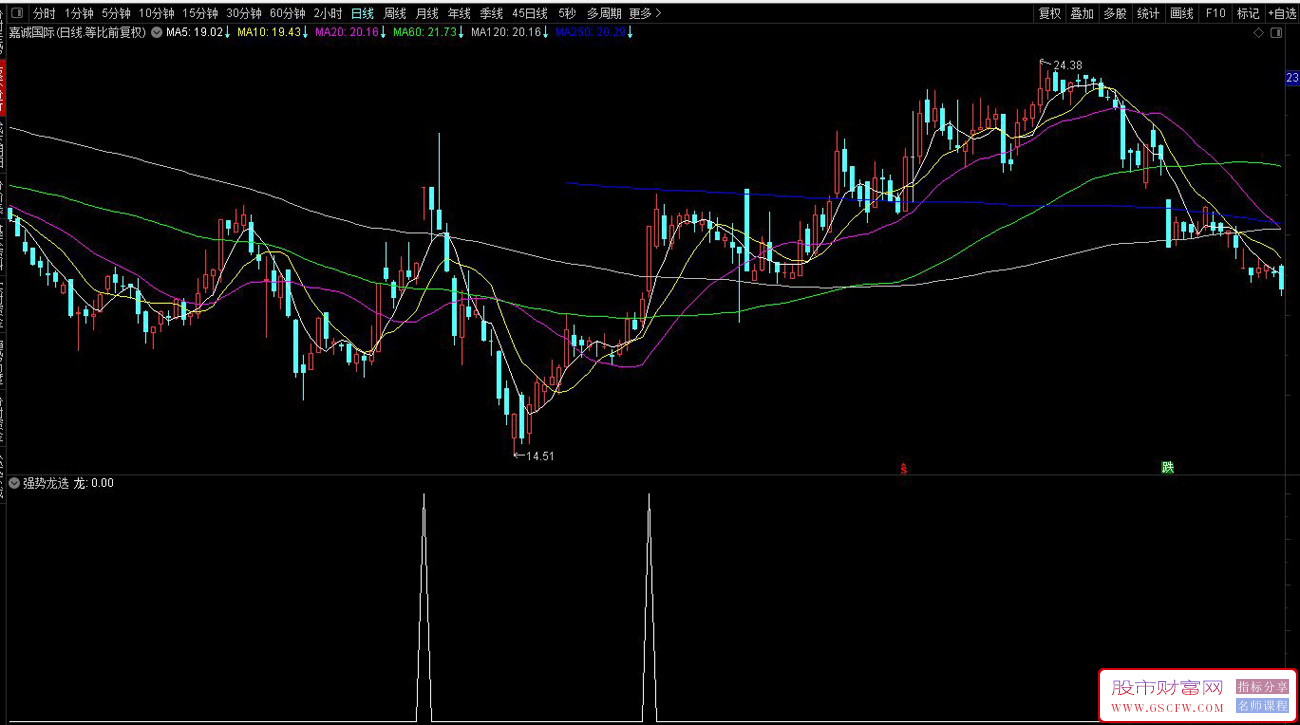Viewport: 1300px width, 725px height.
Task: Select the 30分钟 period
Action: tap(244, 14)
